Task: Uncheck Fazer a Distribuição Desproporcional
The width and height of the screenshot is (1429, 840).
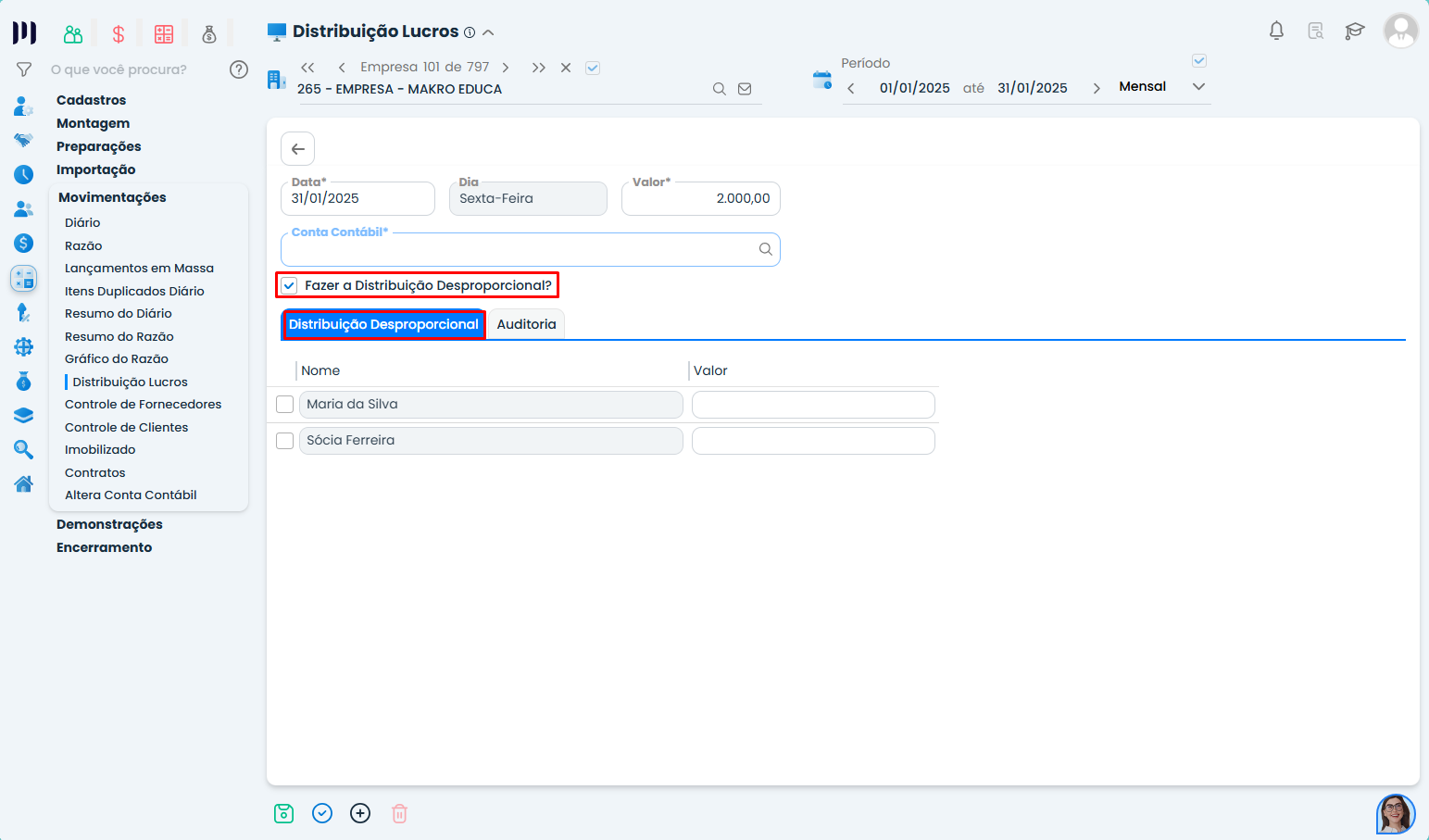Action: (x=290, y=285)
